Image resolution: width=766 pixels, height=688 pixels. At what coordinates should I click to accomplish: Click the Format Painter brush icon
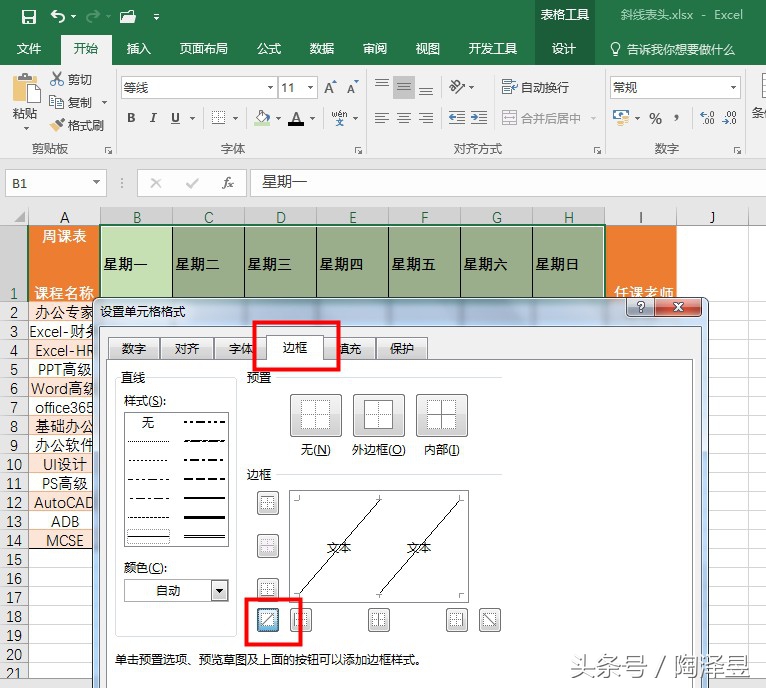pyautogui.click(x=57, y=125)
